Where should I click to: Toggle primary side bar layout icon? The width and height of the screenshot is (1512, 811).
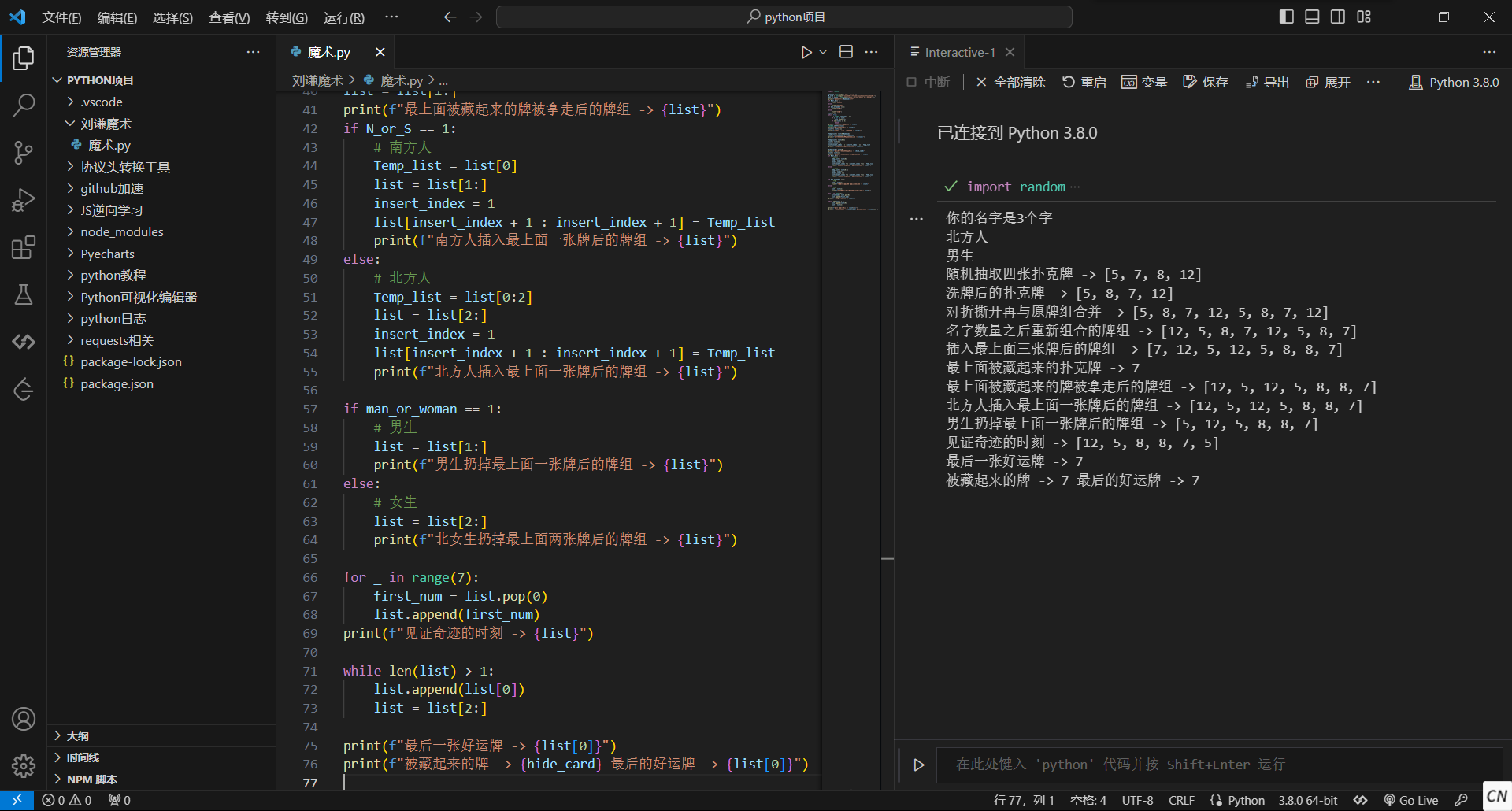[1286, 17]
